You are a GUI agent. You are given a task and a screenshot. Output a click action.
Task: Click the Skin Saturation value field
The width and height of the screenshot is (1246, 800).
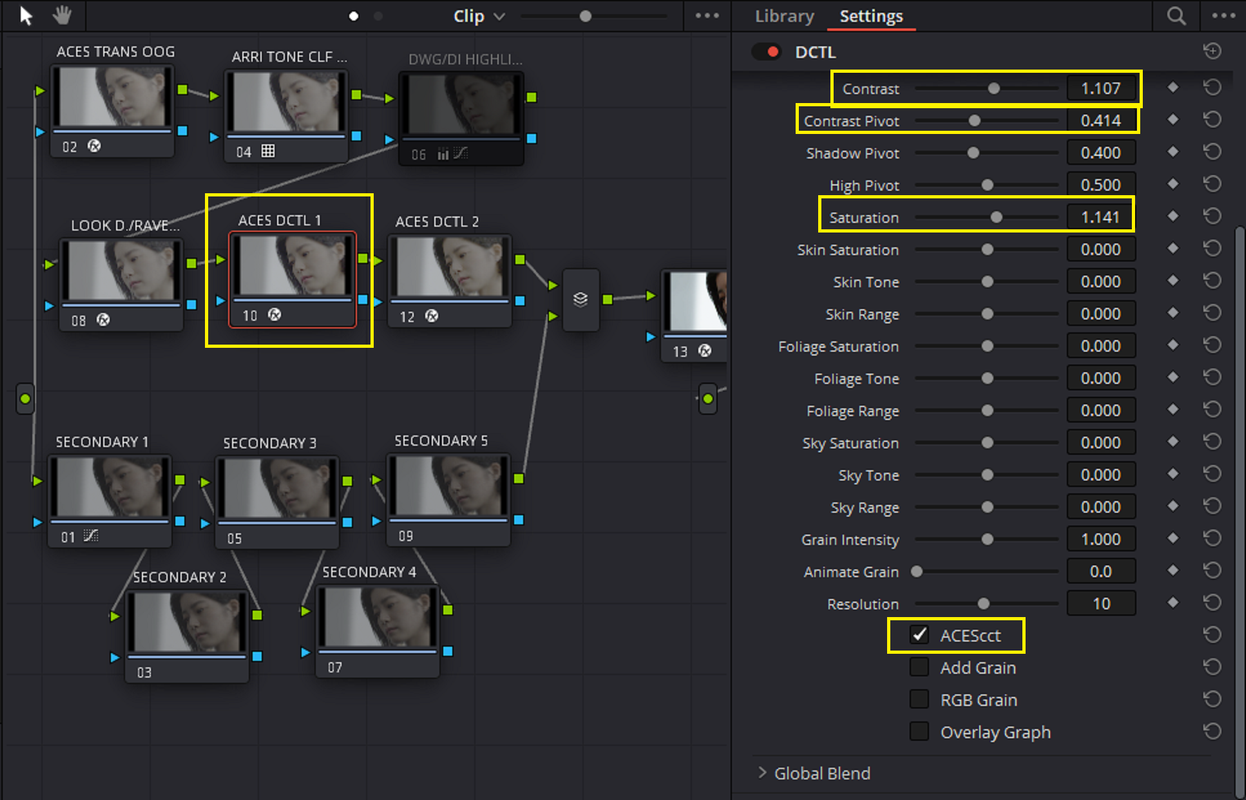click(1101, 249)
